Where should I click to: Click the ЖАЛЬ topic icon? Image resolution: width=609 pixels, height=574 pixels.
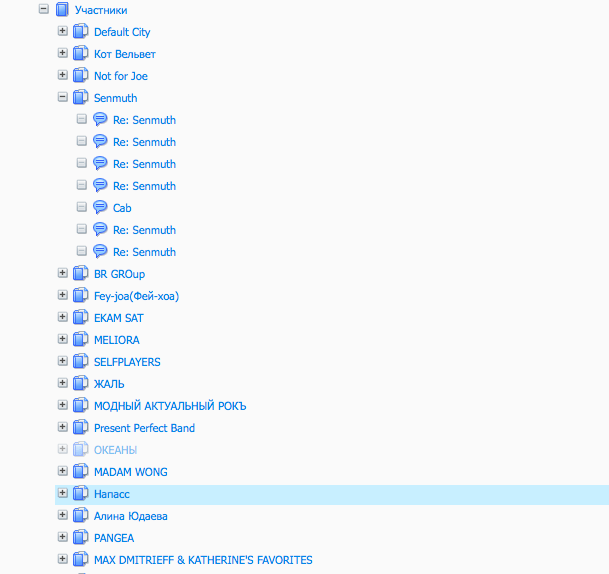[80, 384]
